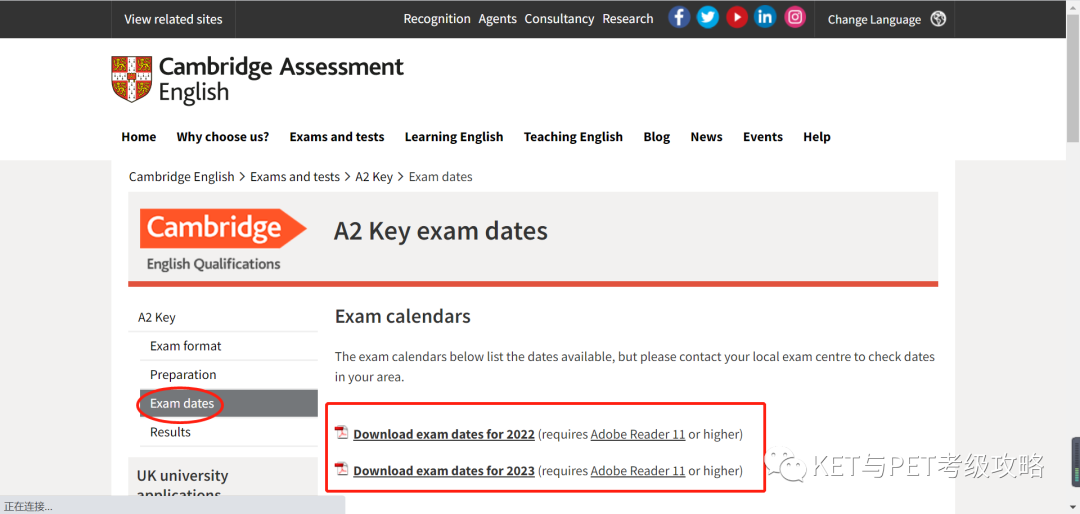Go to A2 Key in the breadcrumb
Viewport: 1080px width, 514px height.
374,177
